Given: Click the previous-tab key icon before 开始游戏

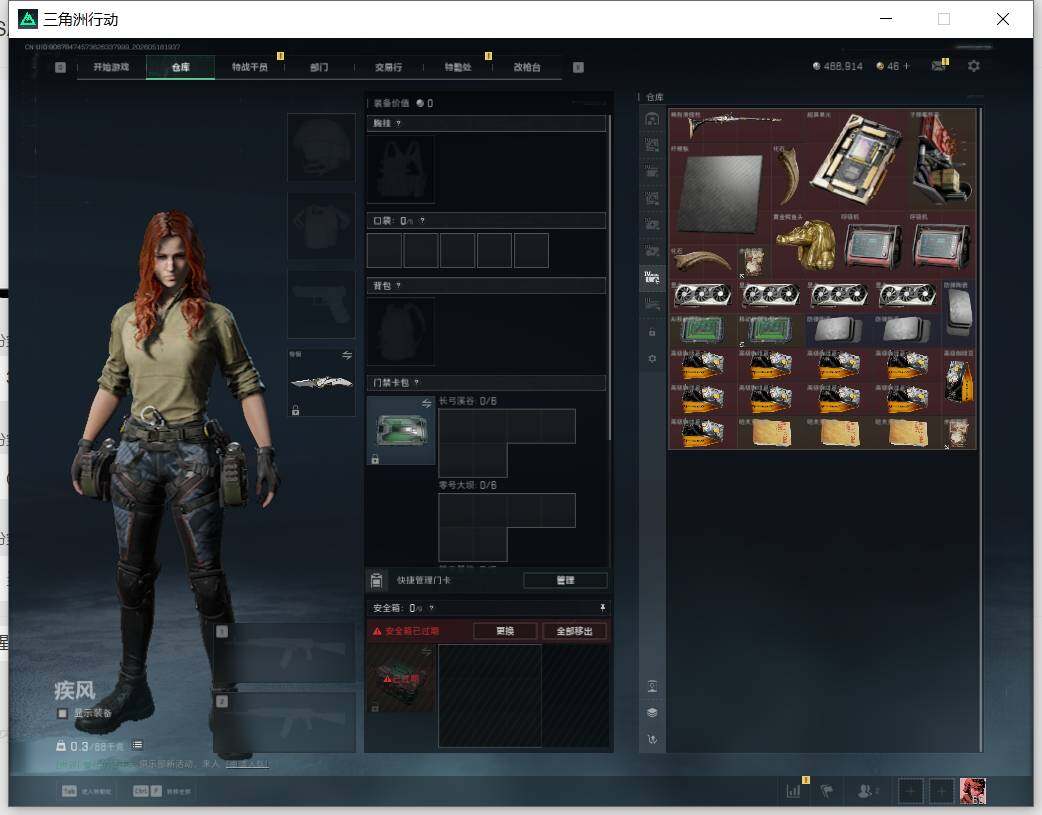Looking at the screenshot, I should click(x=60, y=67).
